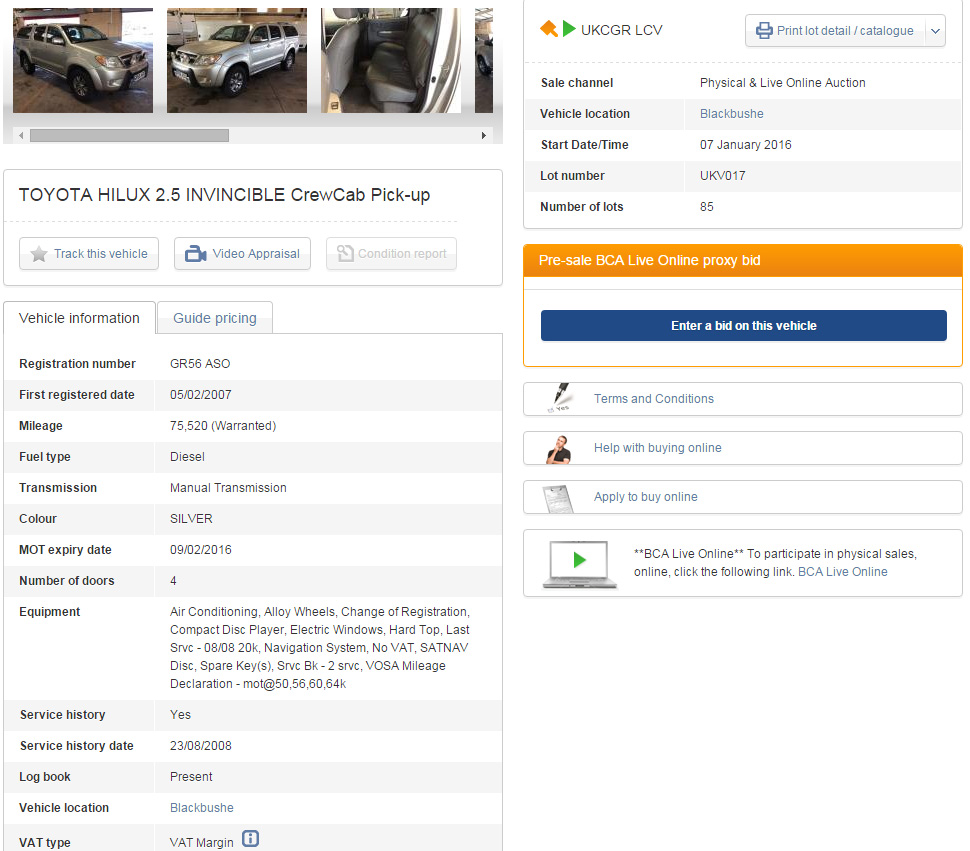Print lot detail / catalogue
970x851 pixels.
pos(836,31)
